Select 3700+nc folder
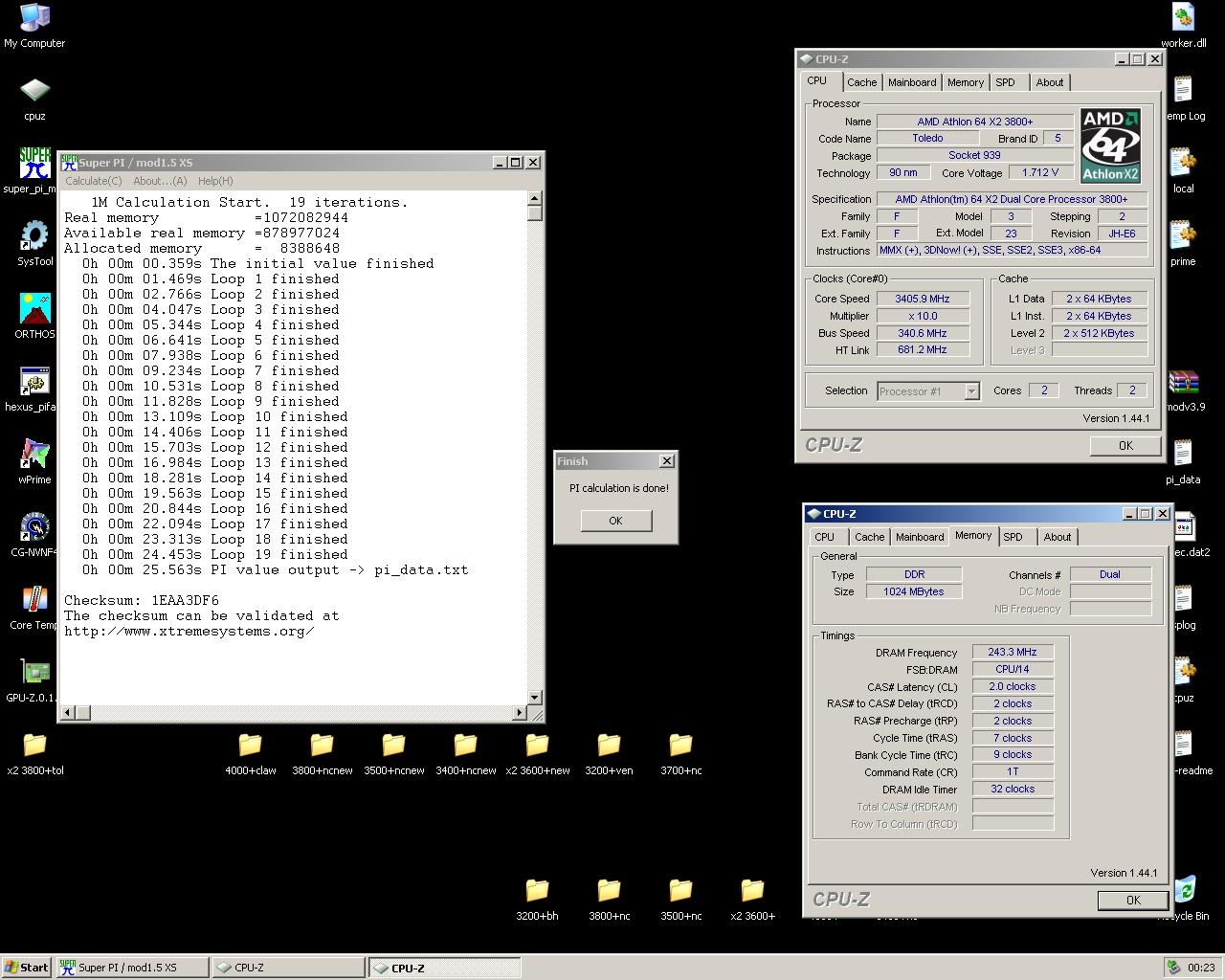Viewport: 1225px width, 980px height. click(x=680, y=753)
